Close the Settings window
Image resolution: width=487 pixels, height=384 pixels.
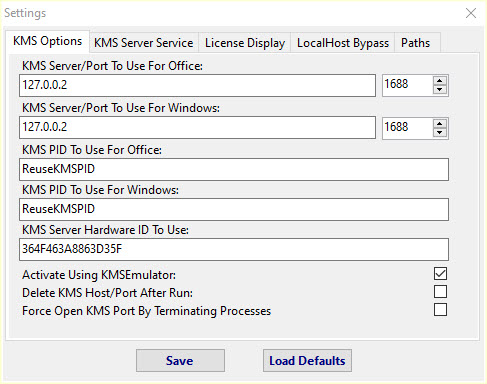point(471,13)
